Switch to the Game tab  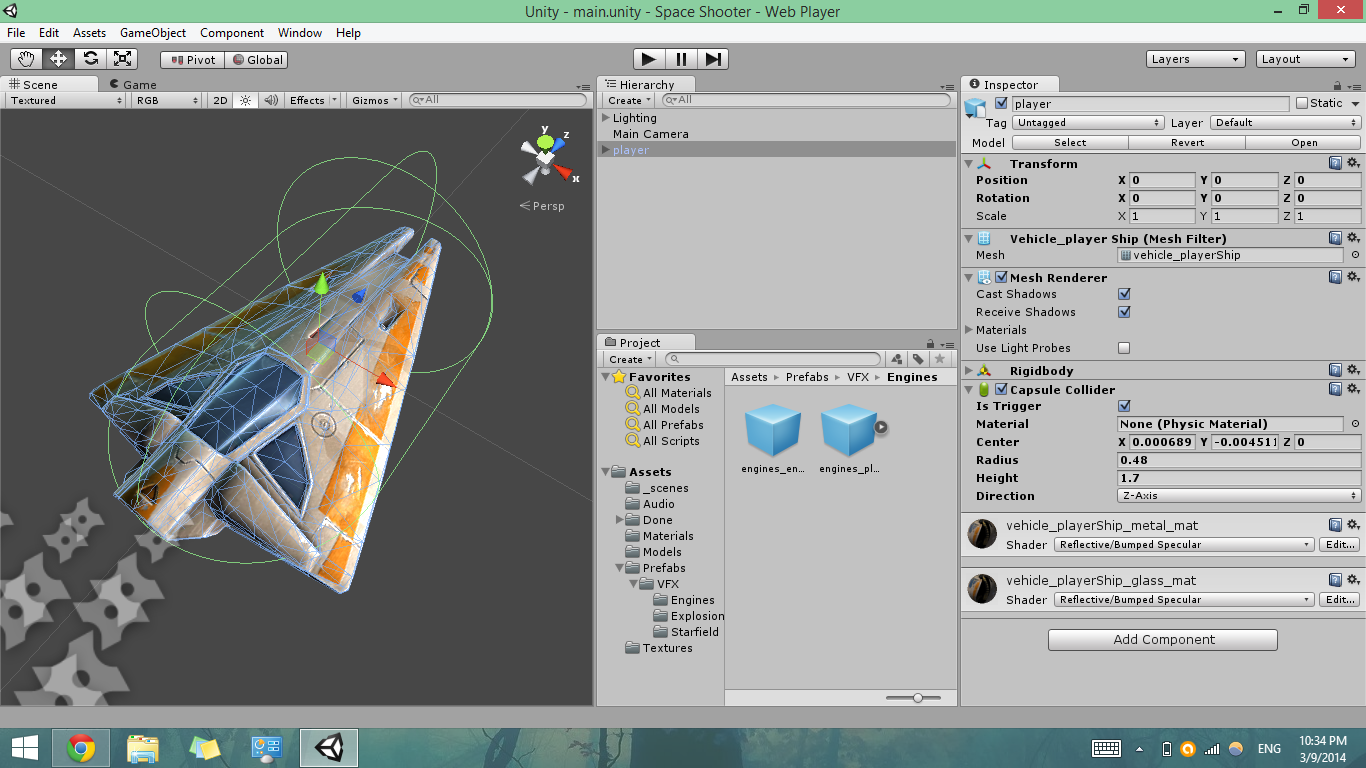[x=133, y=85]
